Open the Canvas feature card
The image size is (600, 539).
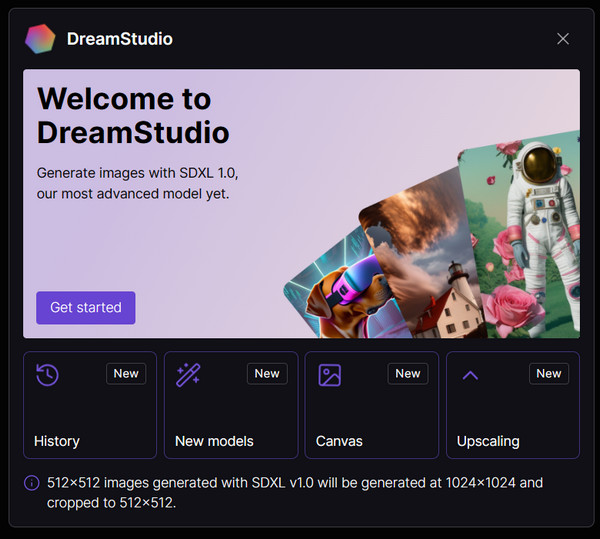372,405
